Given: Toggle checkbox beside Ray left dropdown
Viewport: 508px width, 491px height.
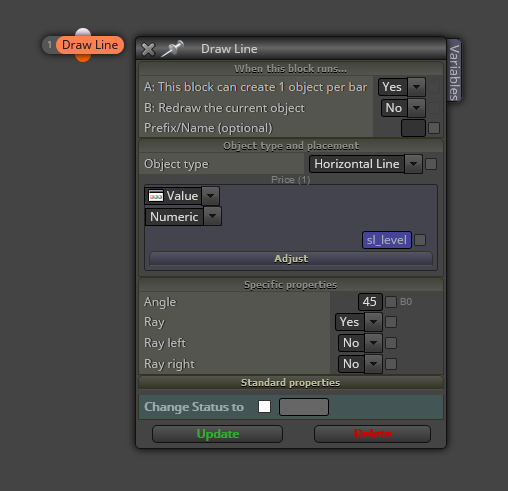Looking at the screenshot, I should coord(391,343).
